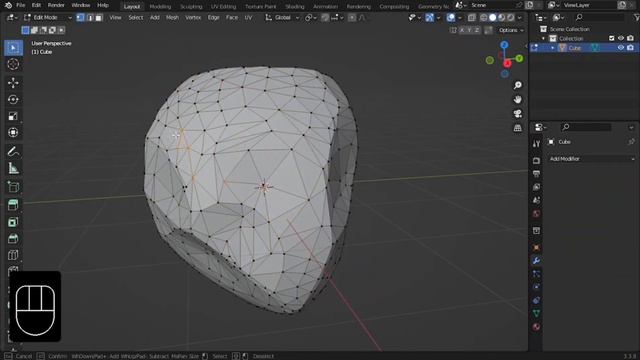Select the Transform tool
Image resolution: width=640 pixels, height=360 pixels.
click(13, 133)
